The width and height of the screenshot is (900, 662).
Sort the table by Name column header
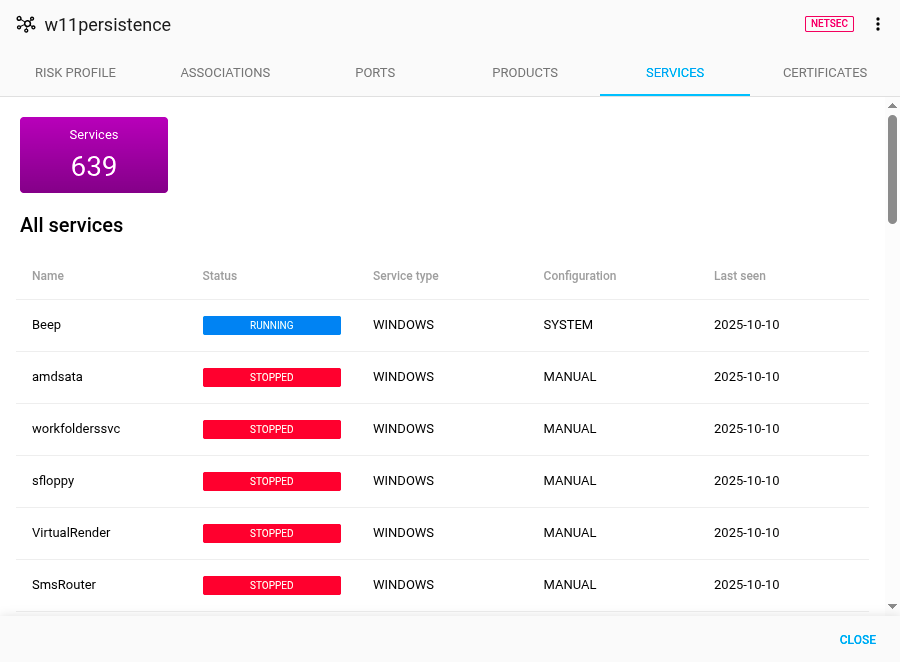coord(48,276)
